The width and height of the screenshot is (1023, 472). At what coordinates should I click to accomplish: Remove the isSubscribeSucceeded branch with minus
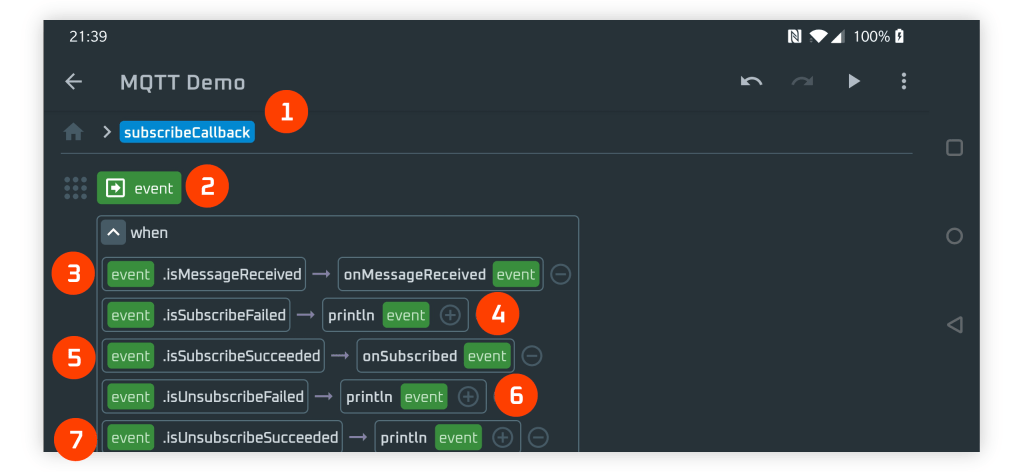point(533,356)
